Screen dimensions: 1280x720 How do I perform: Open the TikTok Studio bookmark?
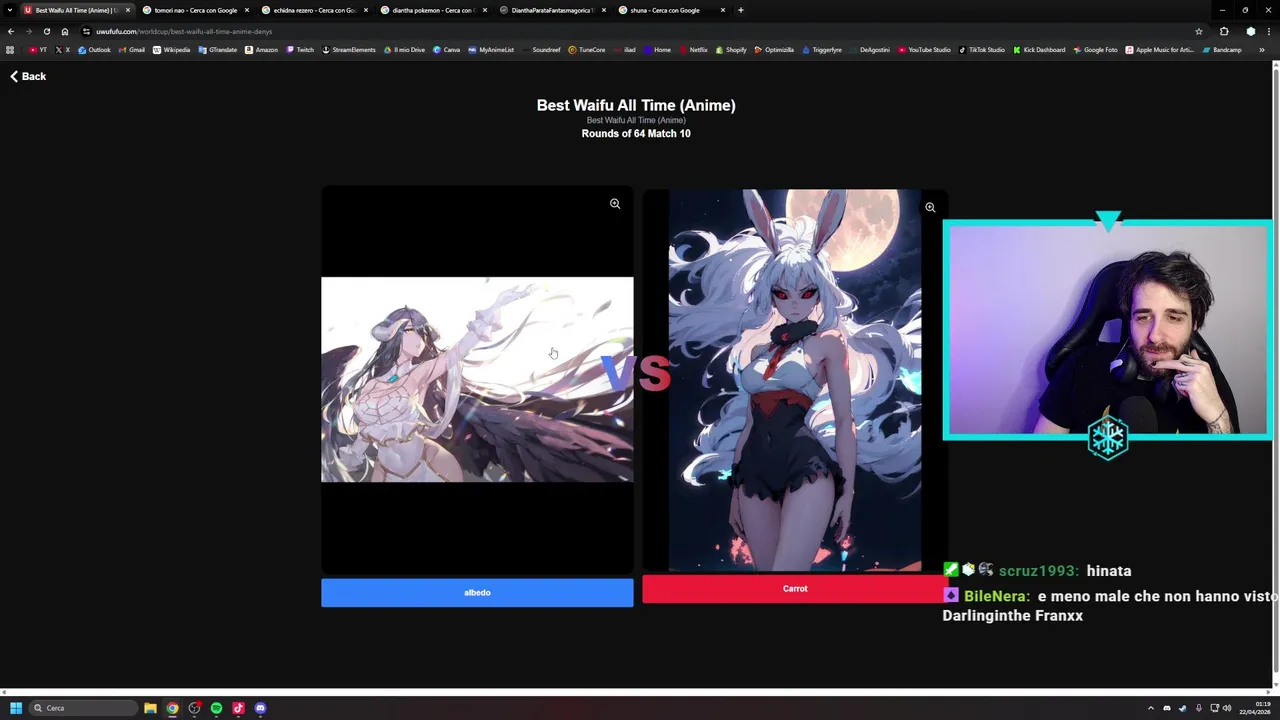click(982, 50)
